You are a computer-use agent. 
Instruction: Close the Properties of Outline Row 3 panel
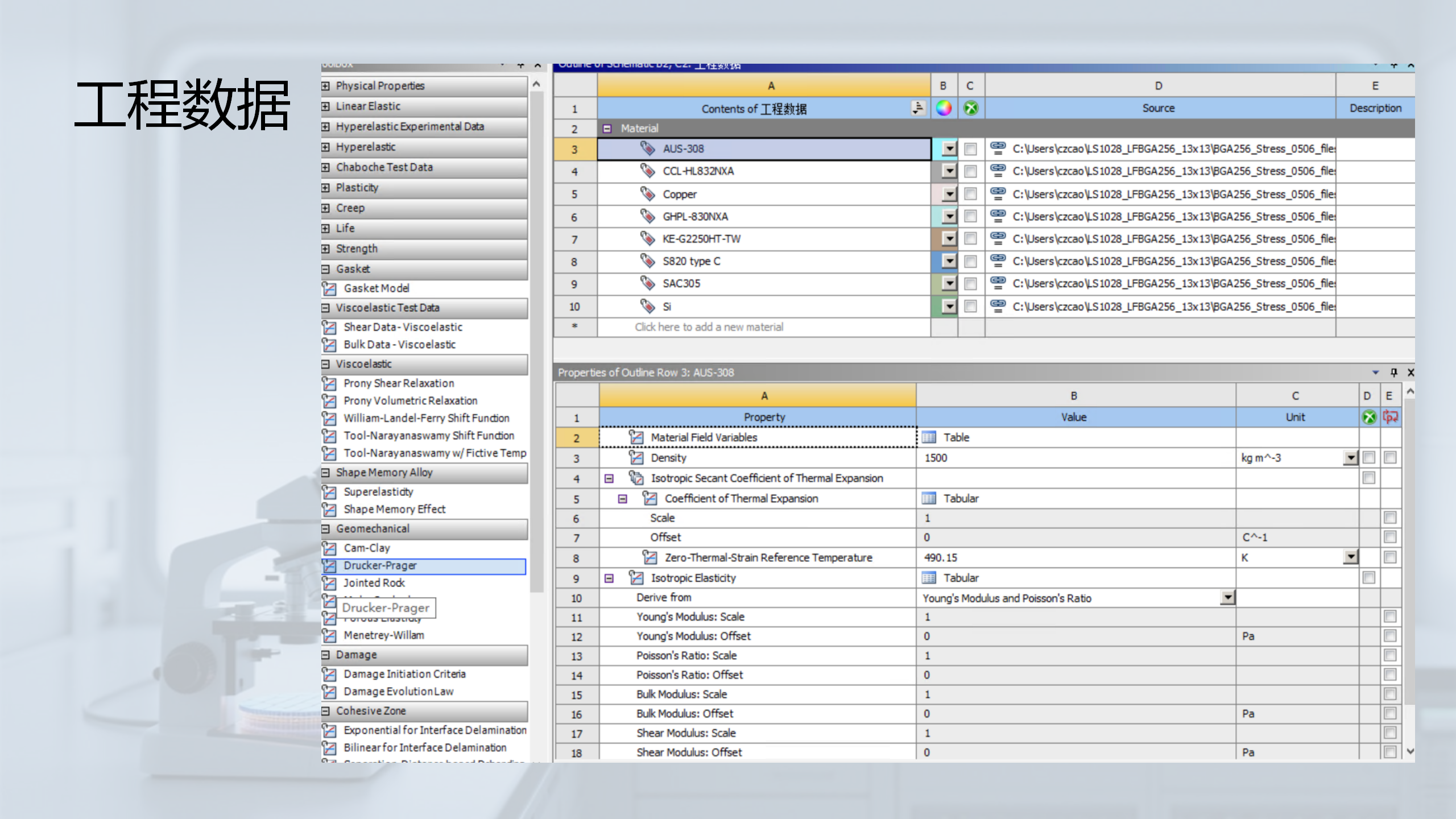click(1410, 373)
